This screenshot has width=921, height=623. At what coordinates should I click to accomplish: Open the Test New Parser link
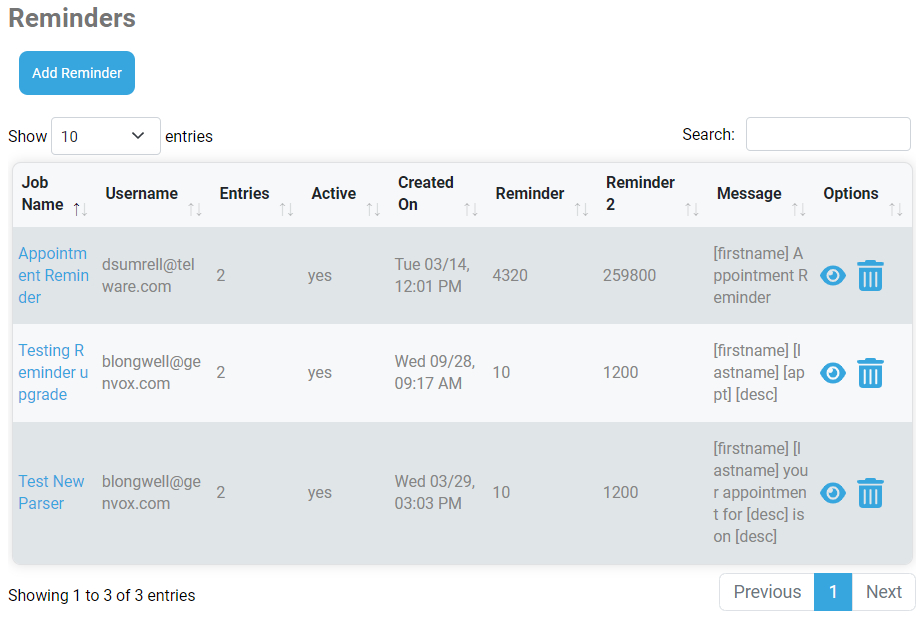pyautogui.click(x=51, y=493)
